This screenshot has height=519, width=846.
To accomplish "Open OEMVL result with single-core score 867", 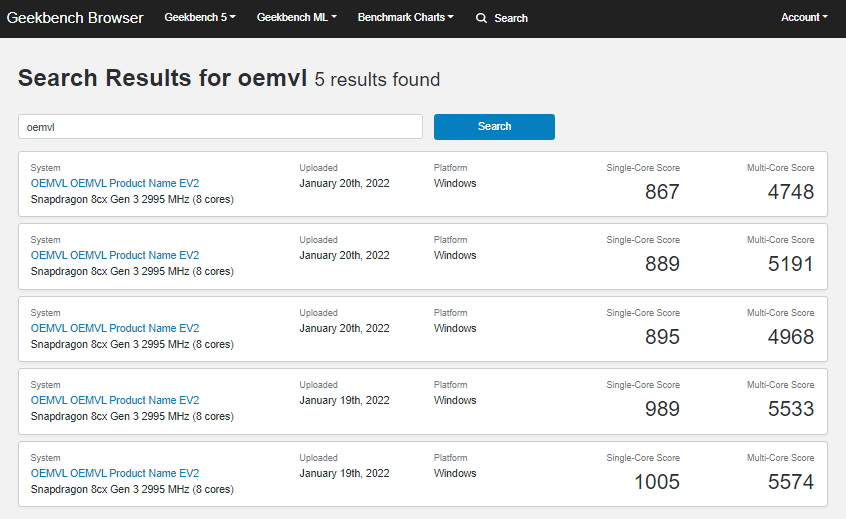I will pyautogui.click(x=114, y=183).
